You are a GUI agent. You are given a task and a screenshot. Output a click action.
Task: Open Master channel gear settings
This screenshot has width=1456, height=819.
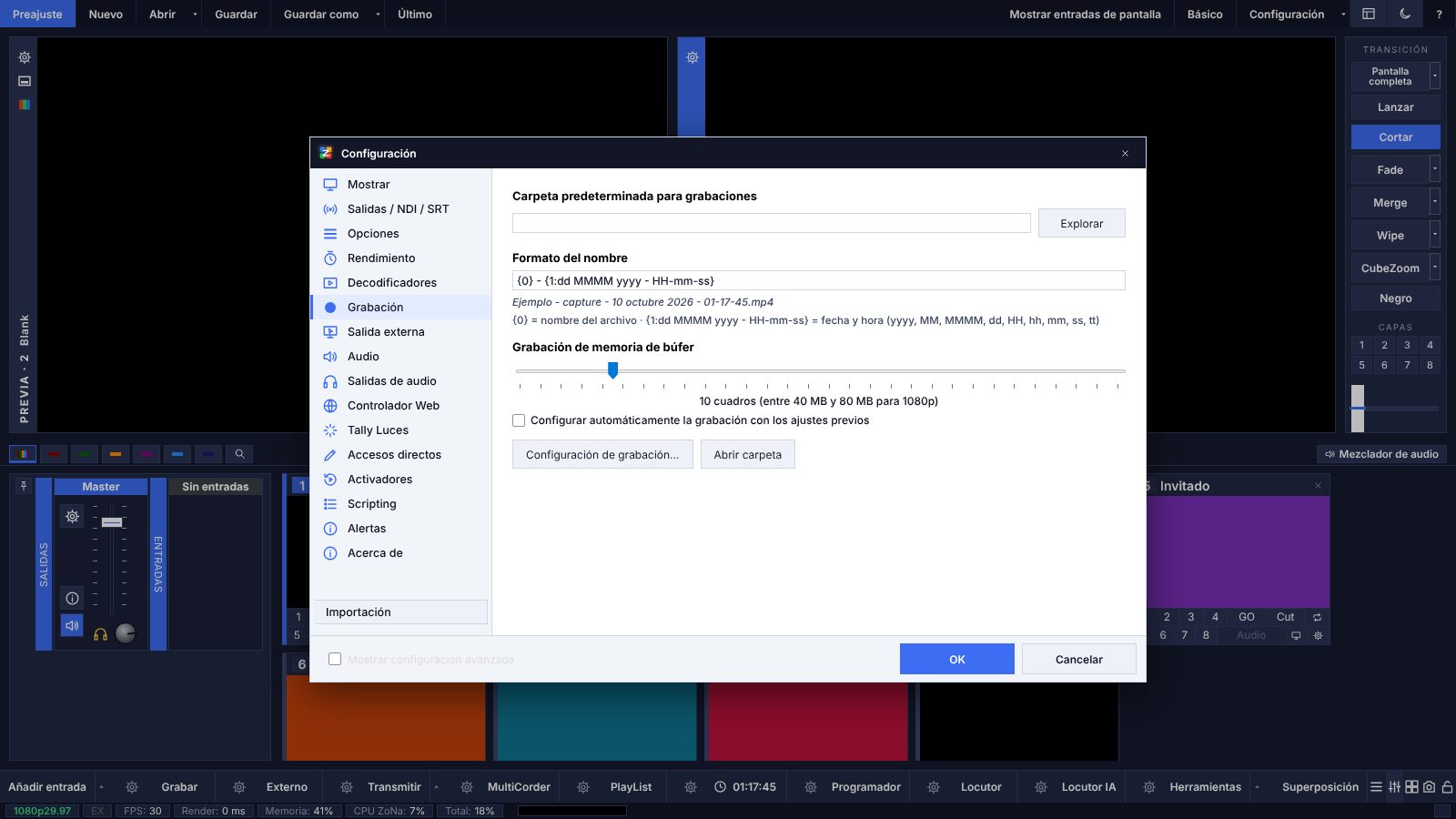(72, 516)
